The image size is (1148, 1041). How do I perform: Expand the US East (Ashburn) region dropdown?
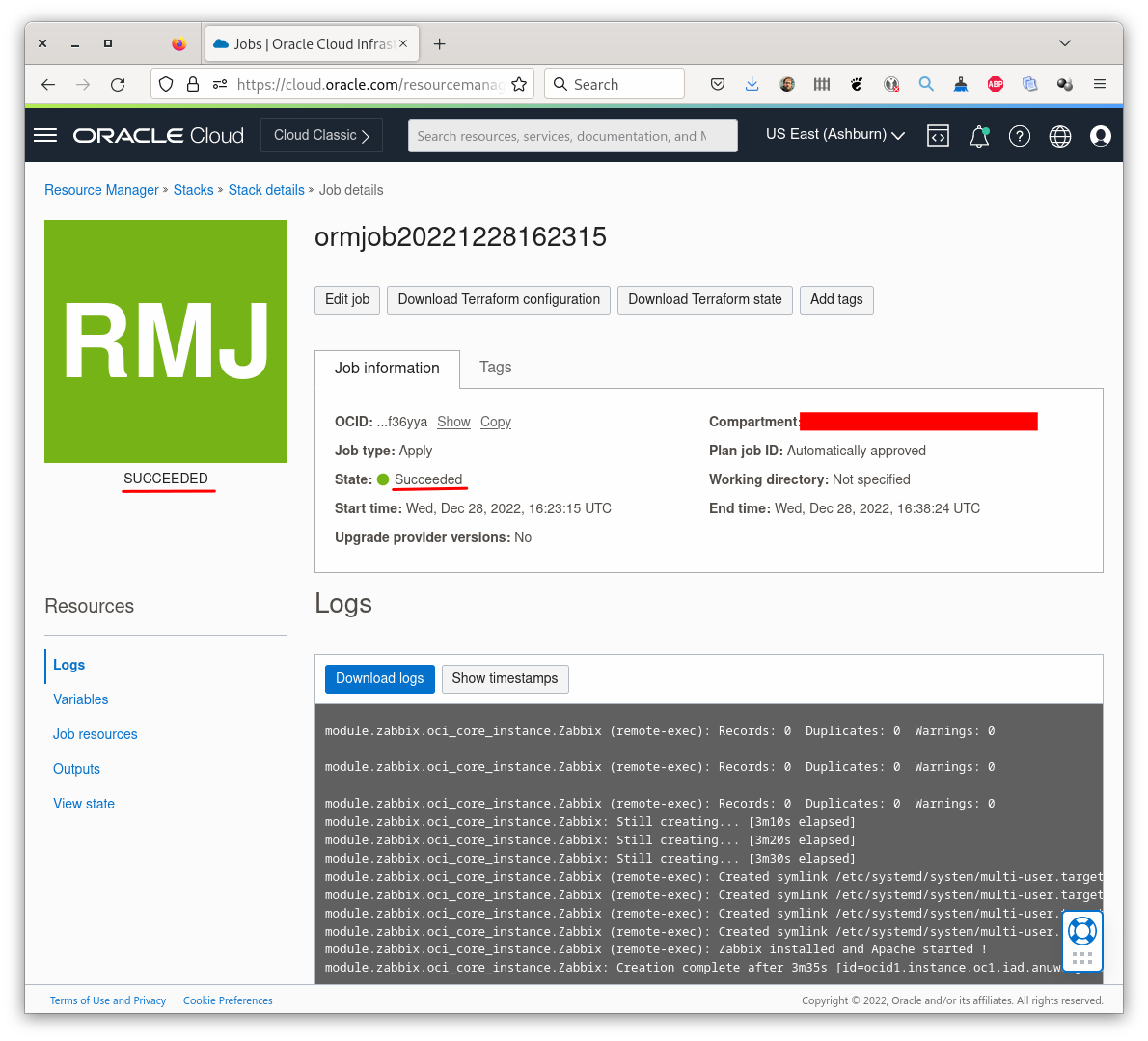[834, 135]
